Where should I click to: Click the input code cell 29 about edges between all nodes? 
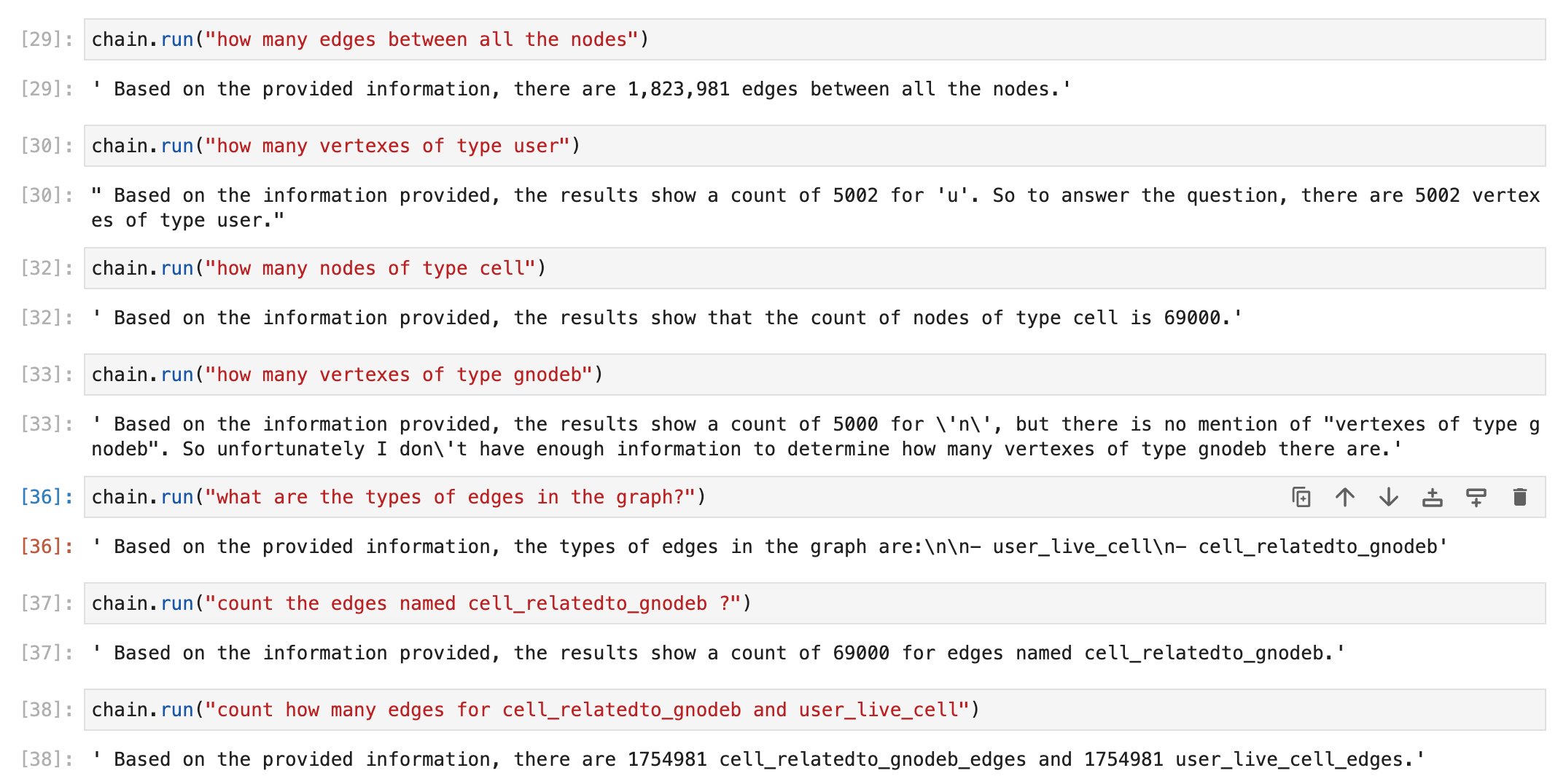click(814, 39)
